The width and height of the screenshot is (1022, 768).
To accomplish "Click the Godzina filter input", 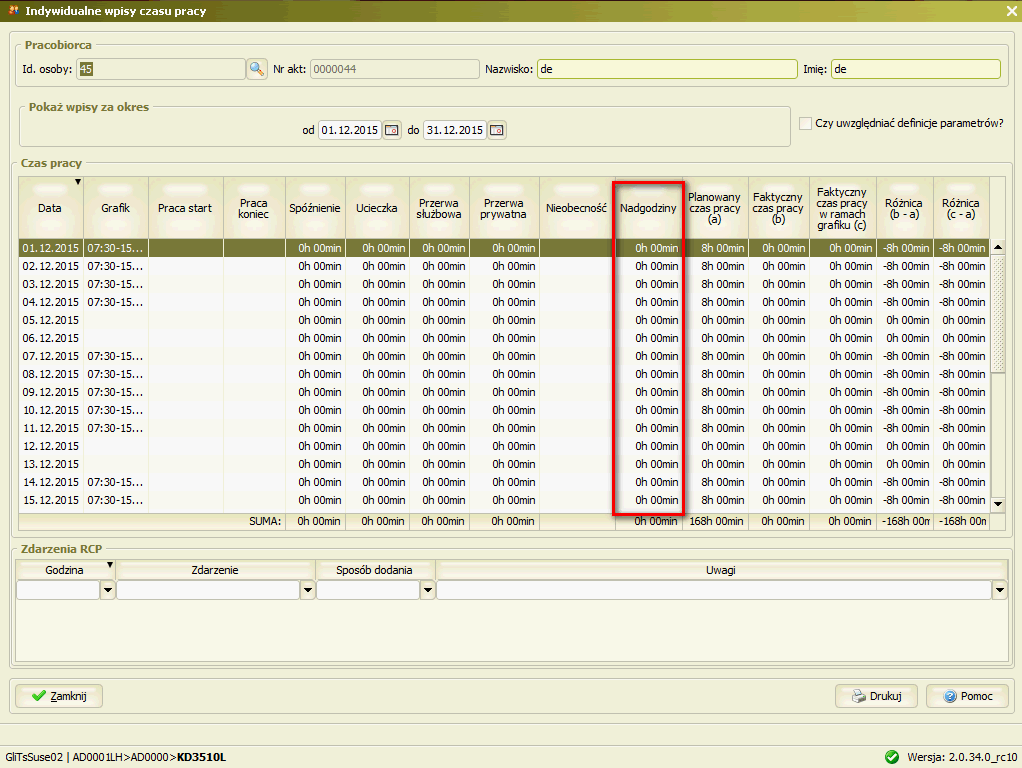I will [x=59, y=591].
